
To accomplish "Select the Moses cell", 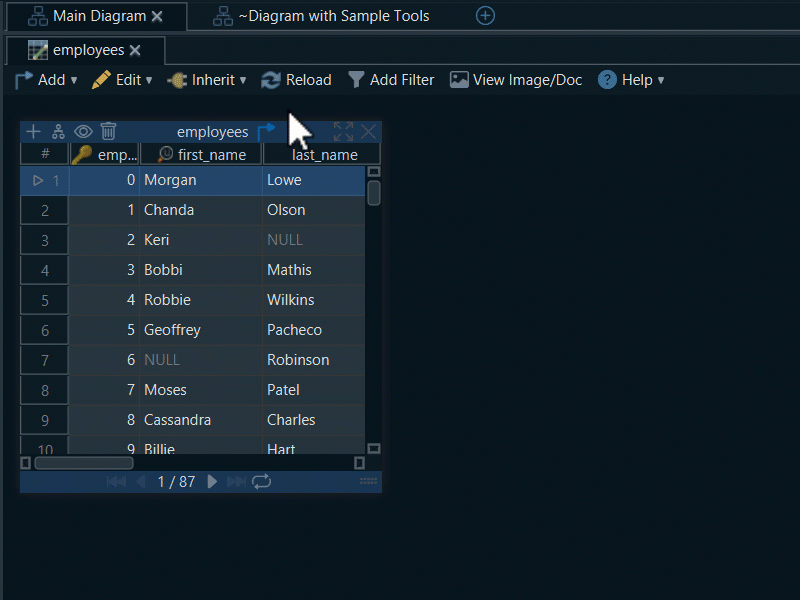I will 201,391.
